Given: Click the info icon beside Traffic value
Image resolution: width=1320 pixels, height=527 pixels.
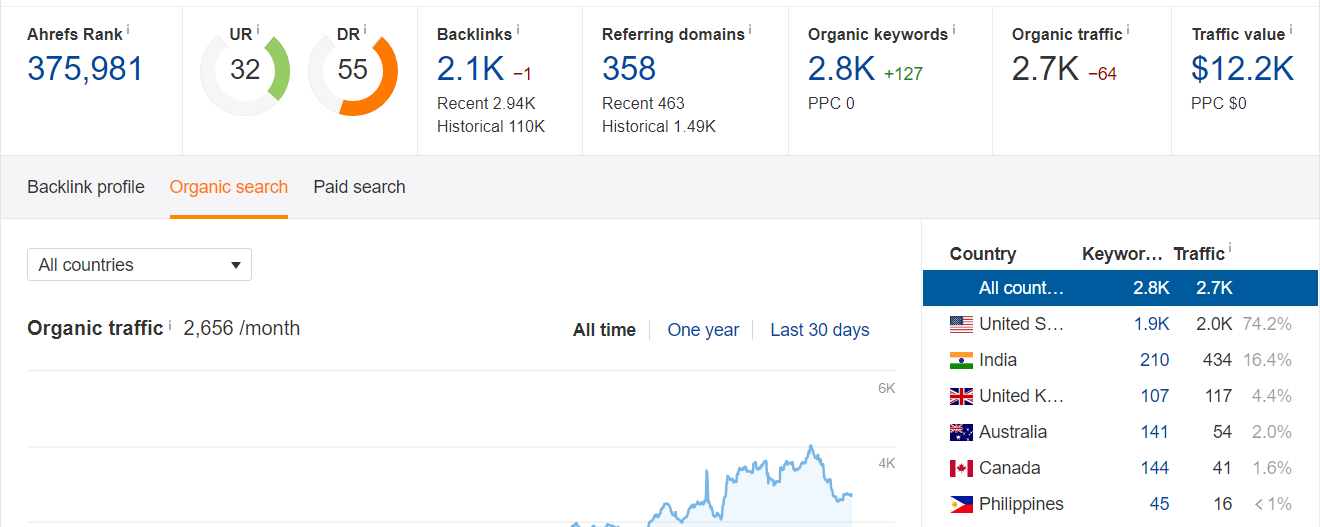Looking at the screenshot, I should tap(1290, 30).
